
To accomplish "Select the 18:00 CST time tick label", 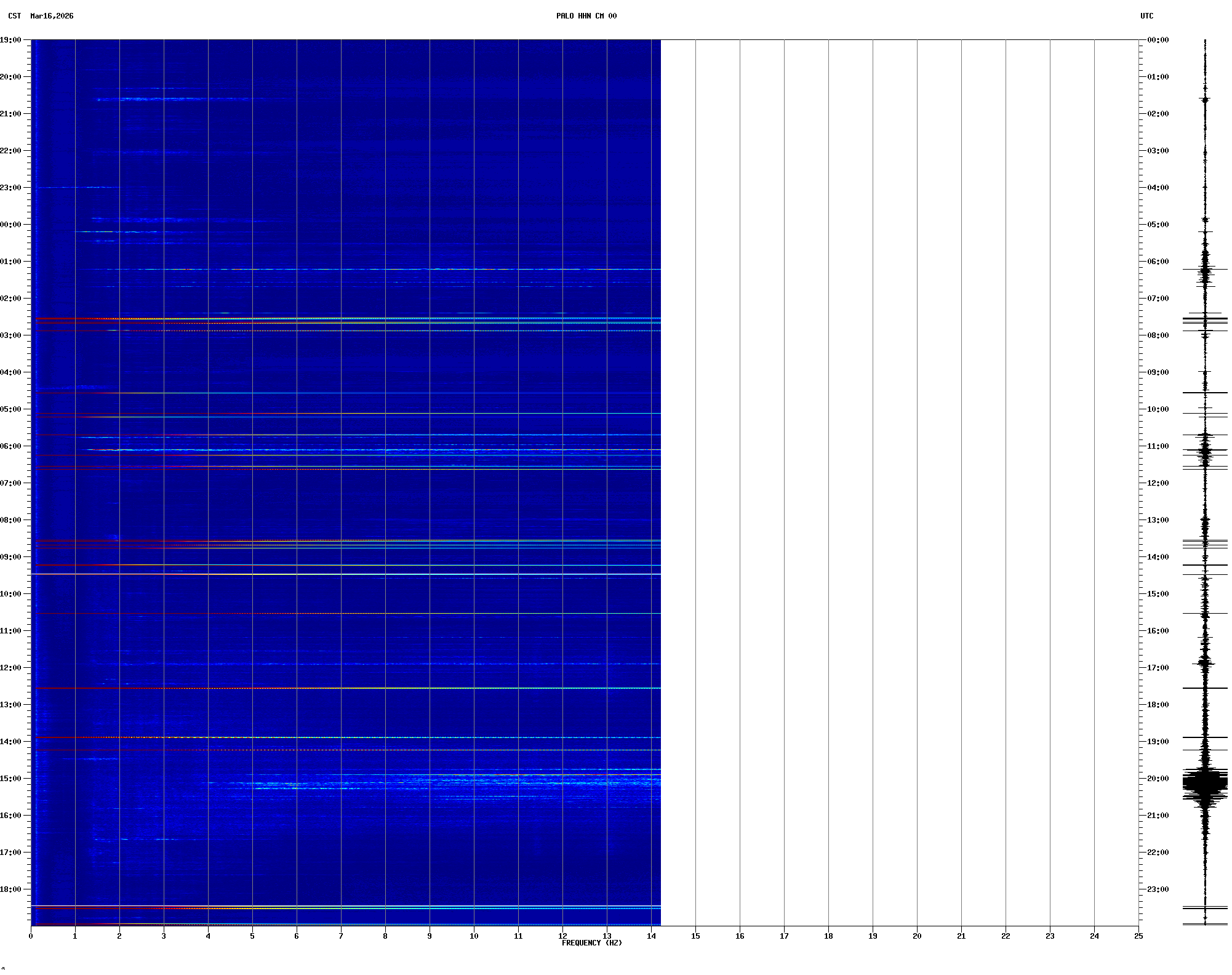I will coord(11,889).
